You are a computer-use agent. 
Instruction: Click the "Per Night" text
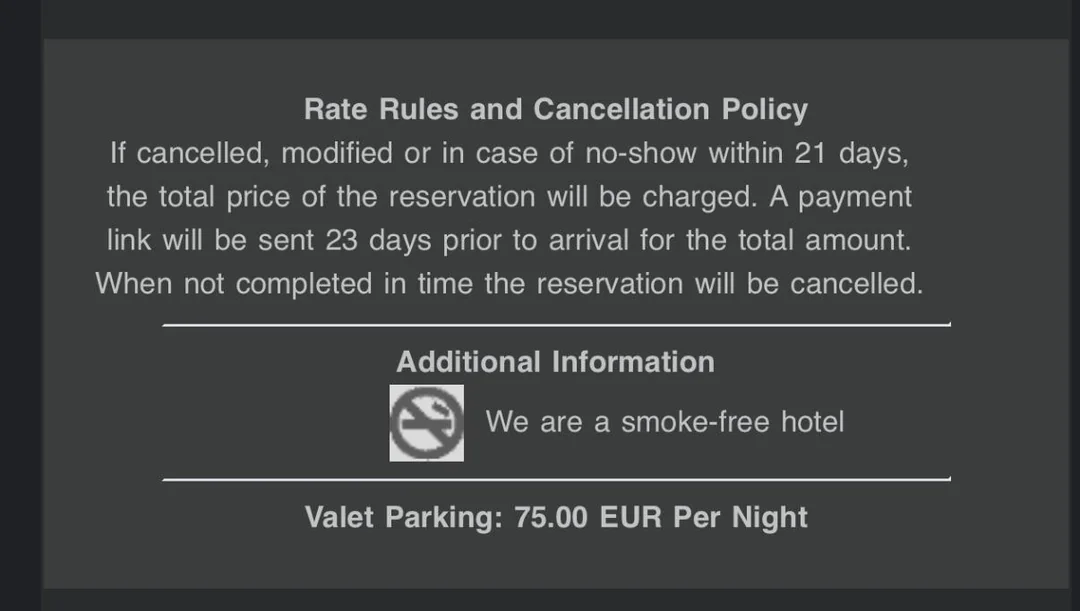[740, 518]
